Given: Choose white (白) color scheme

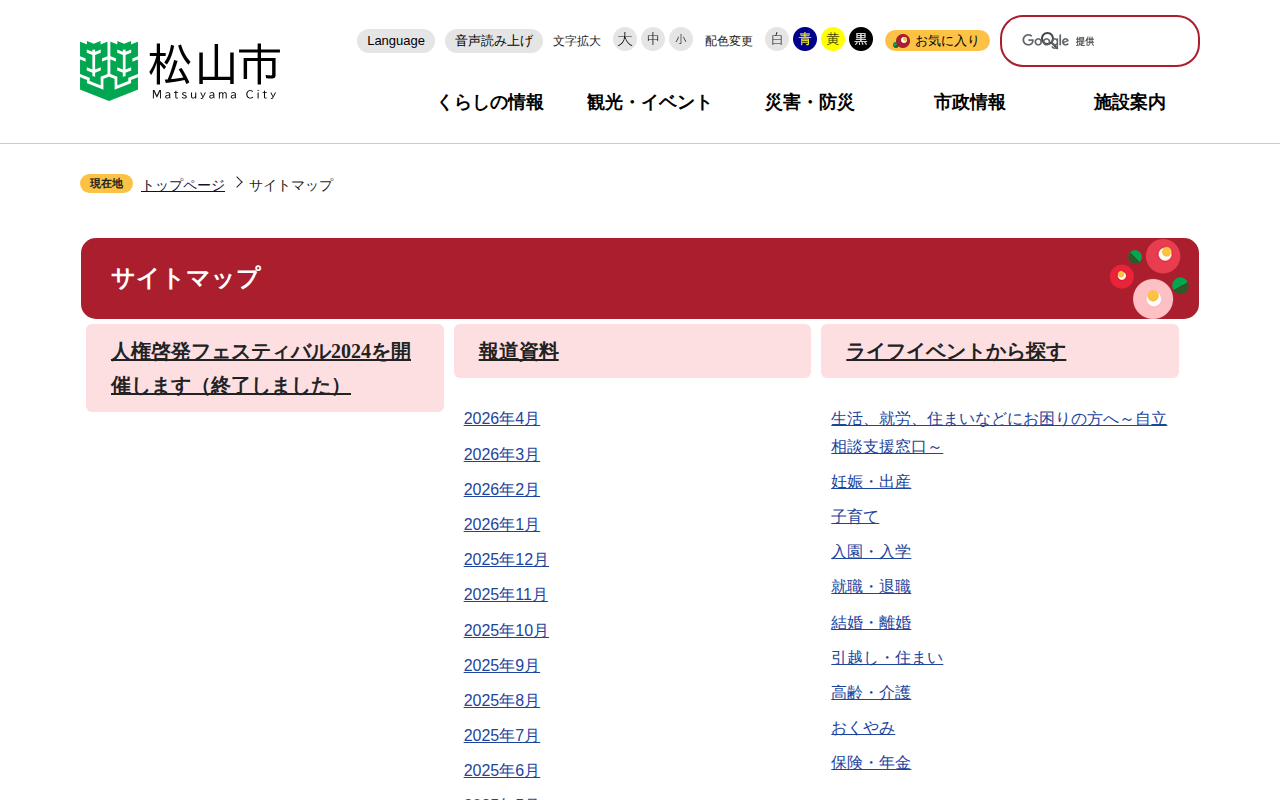Looking at the screenshot, I should [x=777, y=39].
